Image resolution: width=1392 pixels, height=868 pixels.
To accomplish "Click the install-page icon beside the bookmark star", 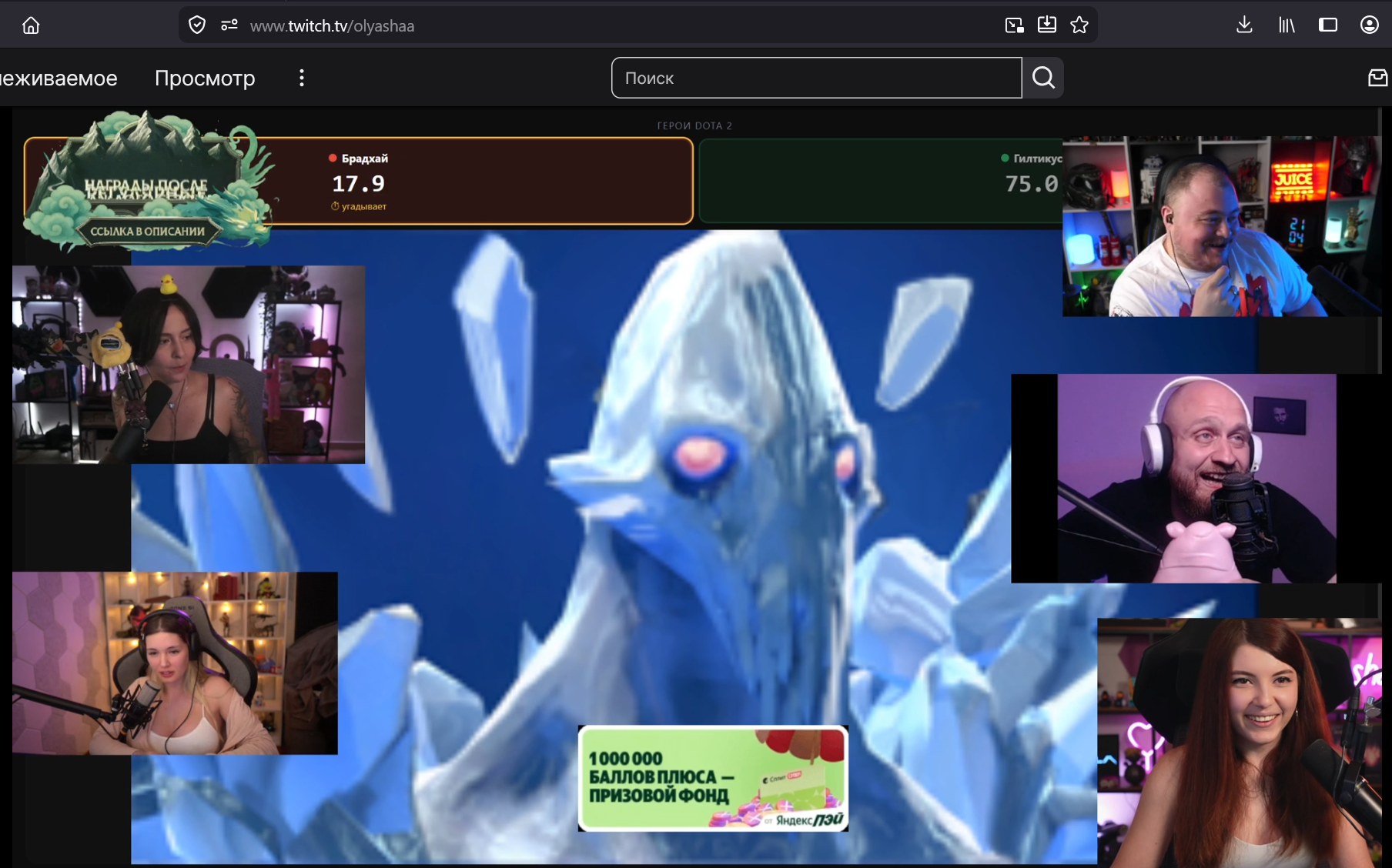I will [1047, 25].
